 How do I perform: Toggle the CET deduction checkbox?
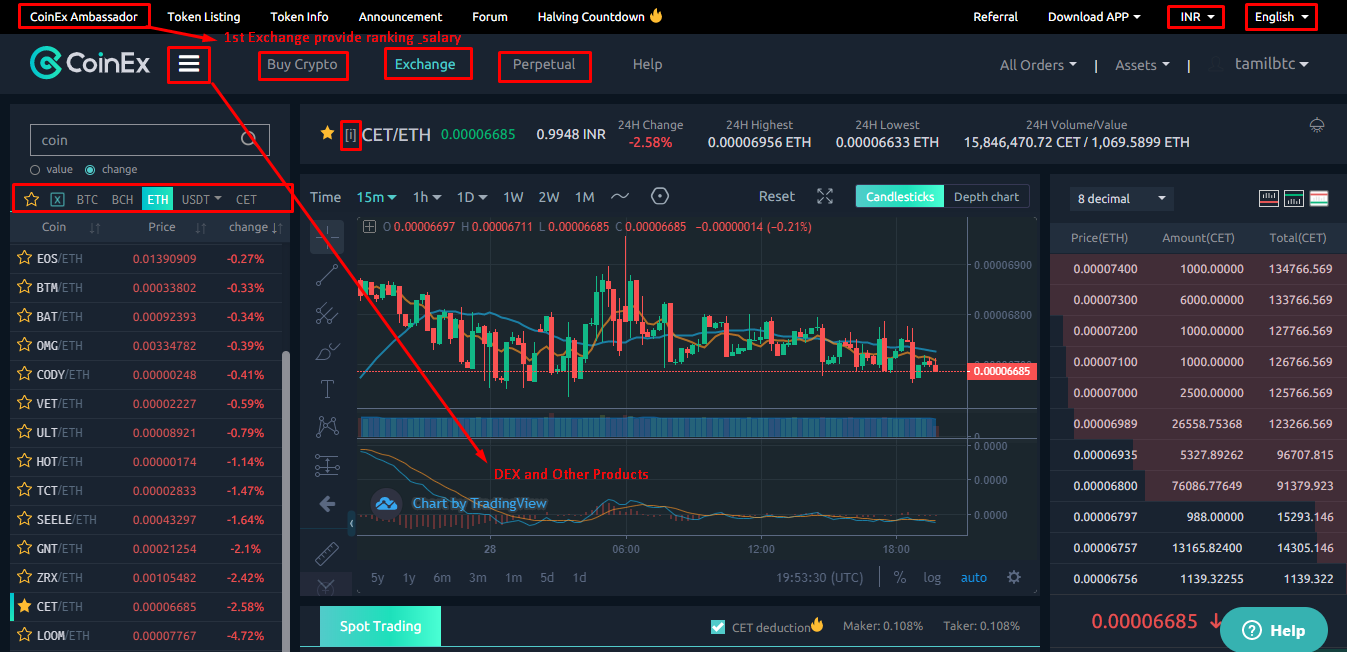tap(717, 627)
